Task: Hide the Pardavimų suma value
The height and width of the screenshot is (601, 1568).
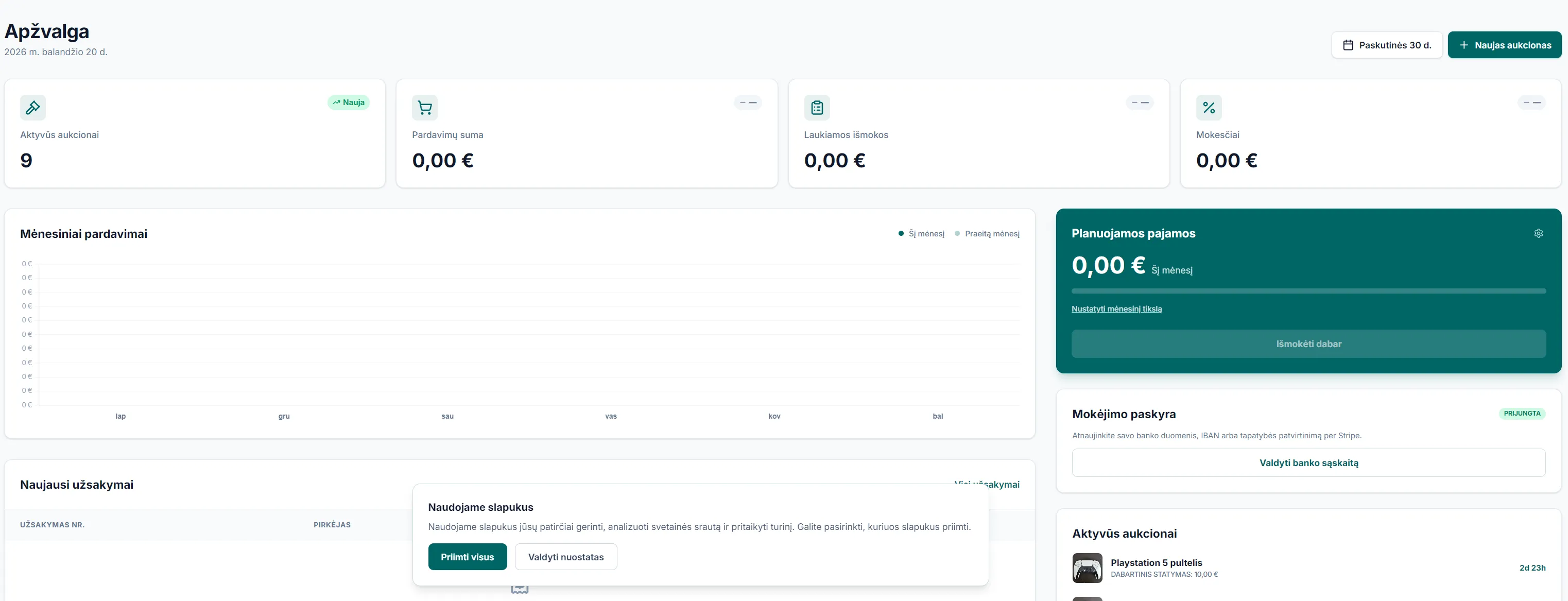Action: [748, 102]
